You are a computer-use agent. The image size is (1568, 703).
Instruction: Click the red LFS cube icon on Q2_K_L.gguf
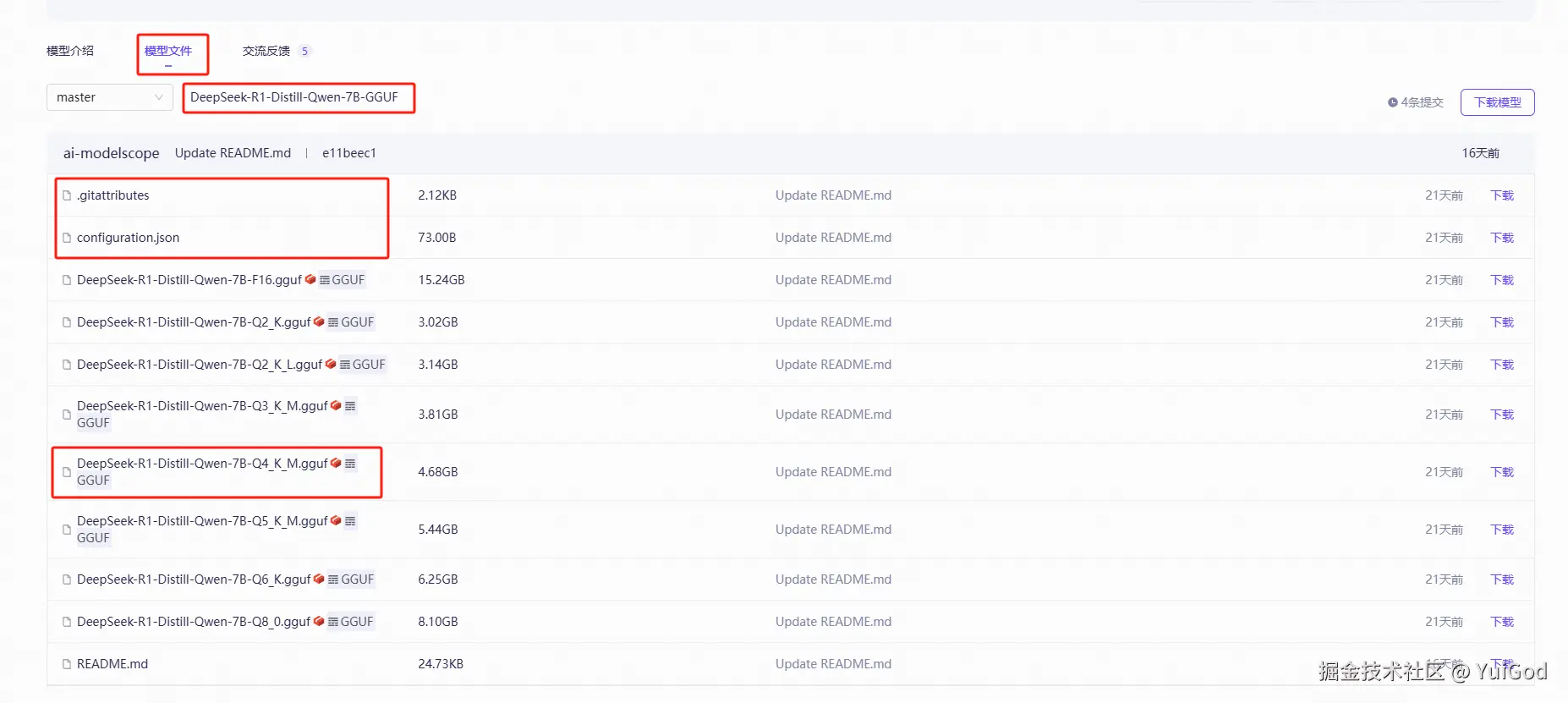pos(331,364)
